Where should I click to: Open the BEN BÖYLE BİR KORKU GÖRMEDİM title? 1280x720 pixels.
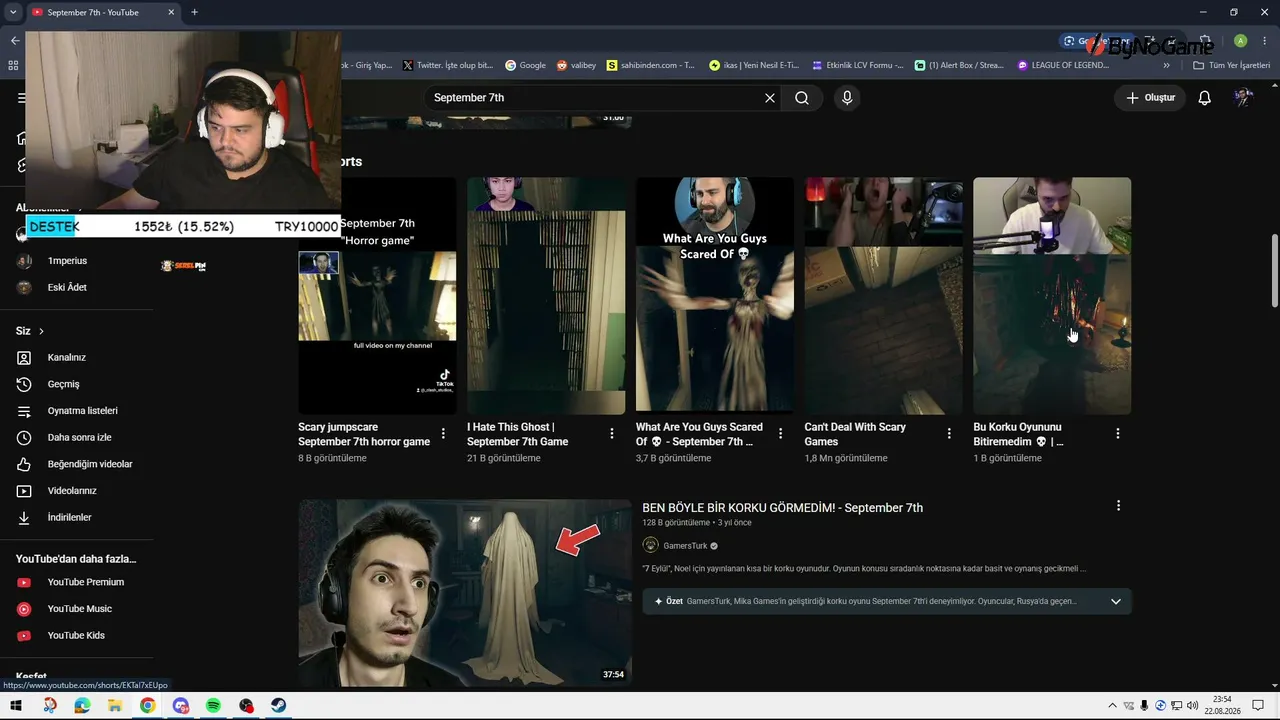coord(782,508)
